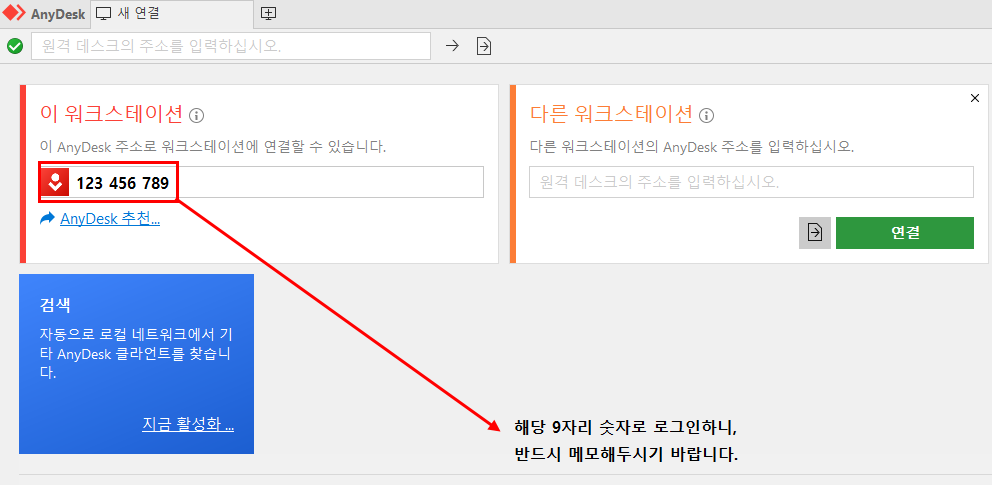
Task: Focus the 다른 워크스테이션 address input
Action: pos(751,182)
